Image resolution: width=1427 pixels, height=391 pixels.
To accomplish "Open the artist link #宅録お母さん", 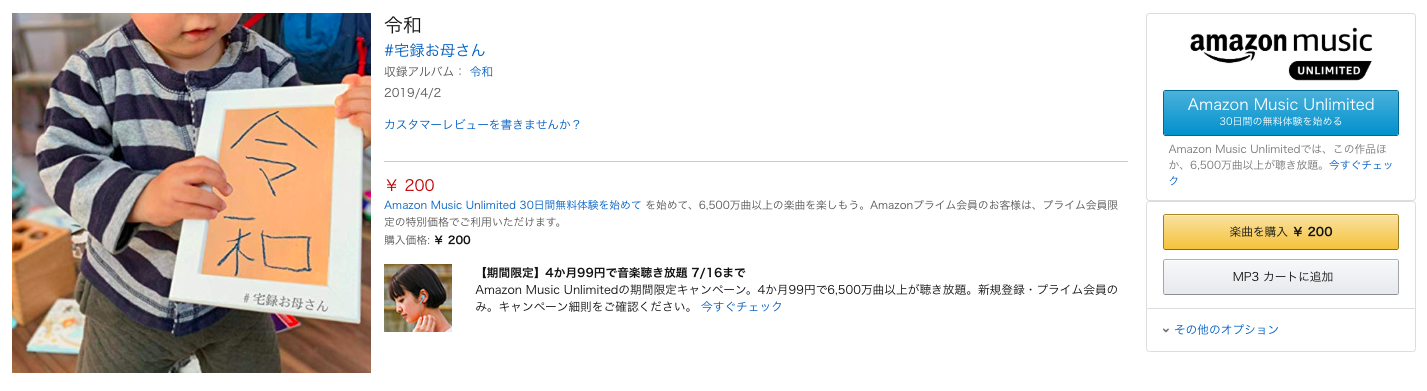I will point(435,50).
